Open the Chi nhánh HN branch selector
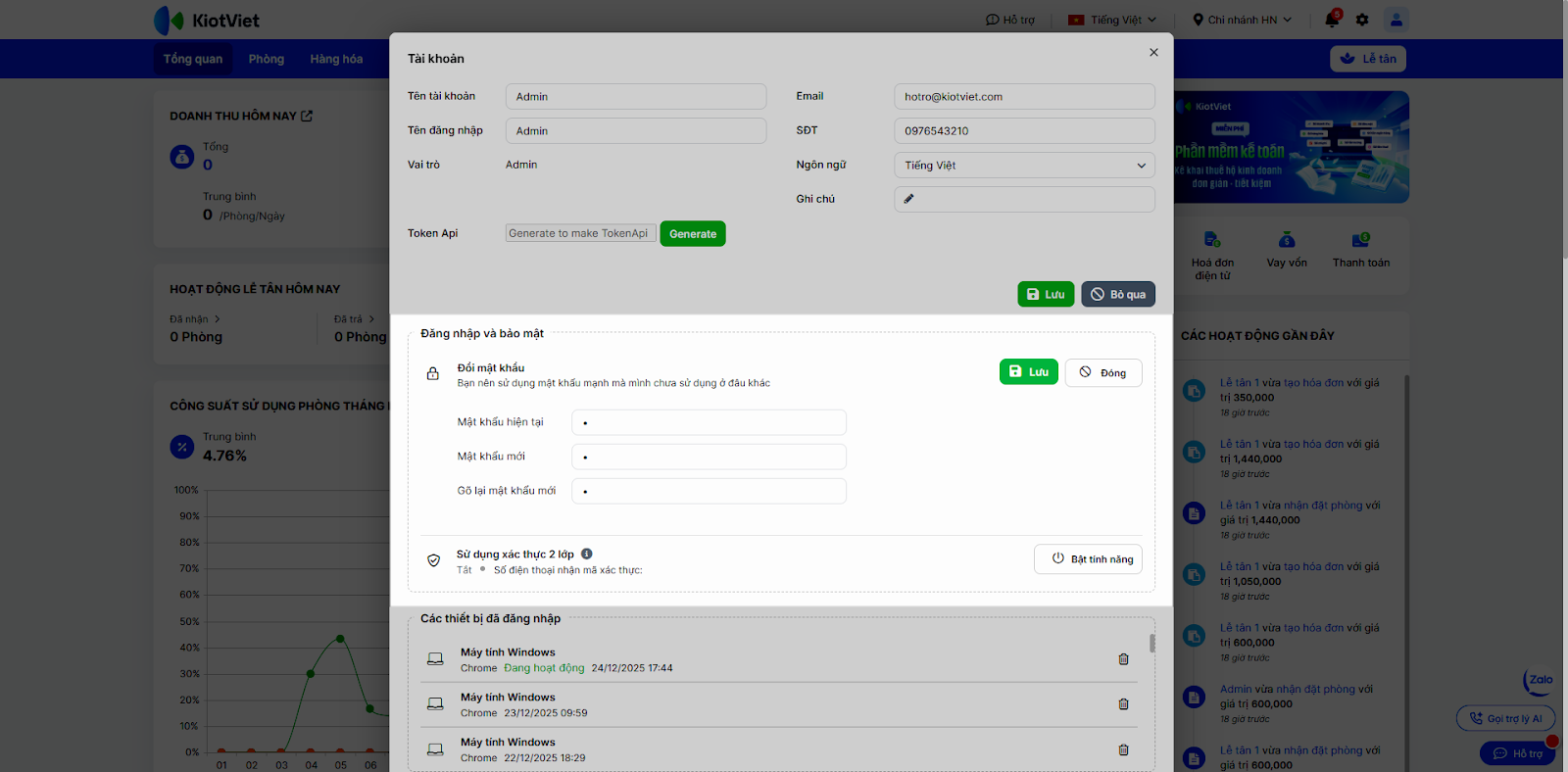1568x772 pixels. [1242, 20]
